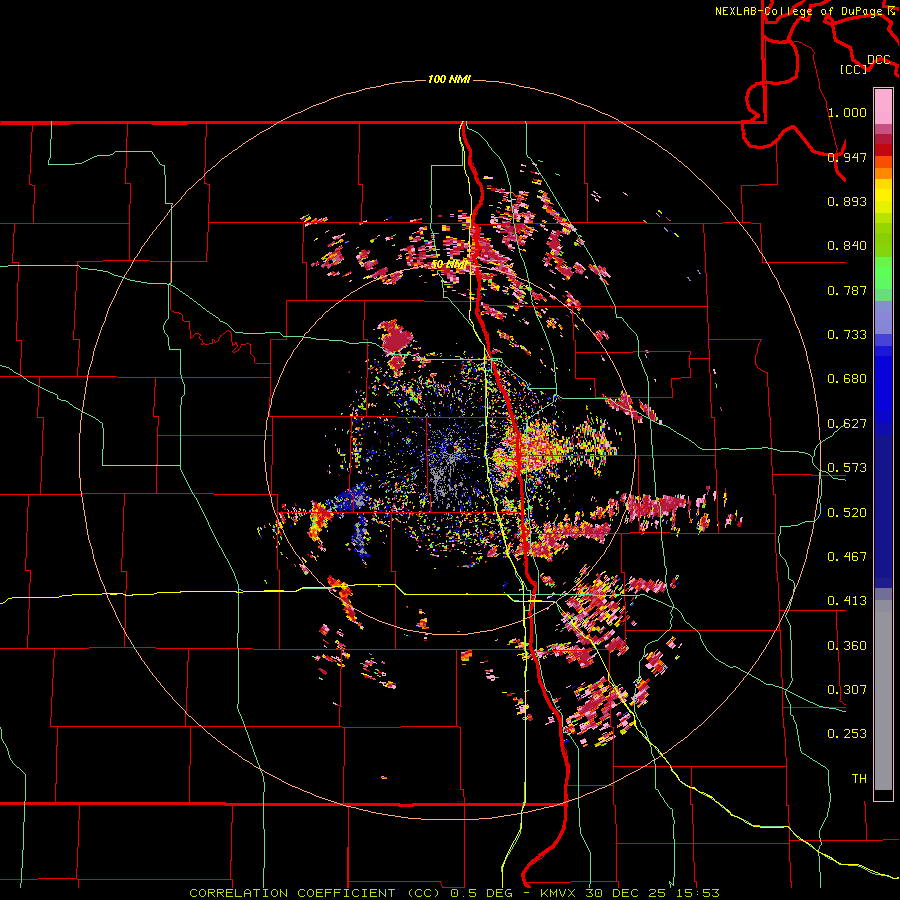
Task: Click the DCC label above the scale
Action: click(879, 59)
